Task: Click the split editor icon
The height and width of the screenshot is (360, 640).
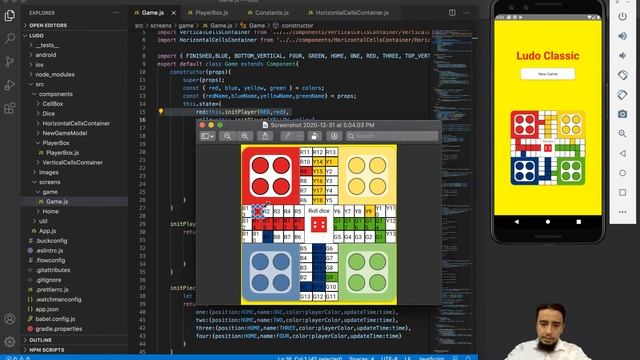Action: [x=452, y=13]
